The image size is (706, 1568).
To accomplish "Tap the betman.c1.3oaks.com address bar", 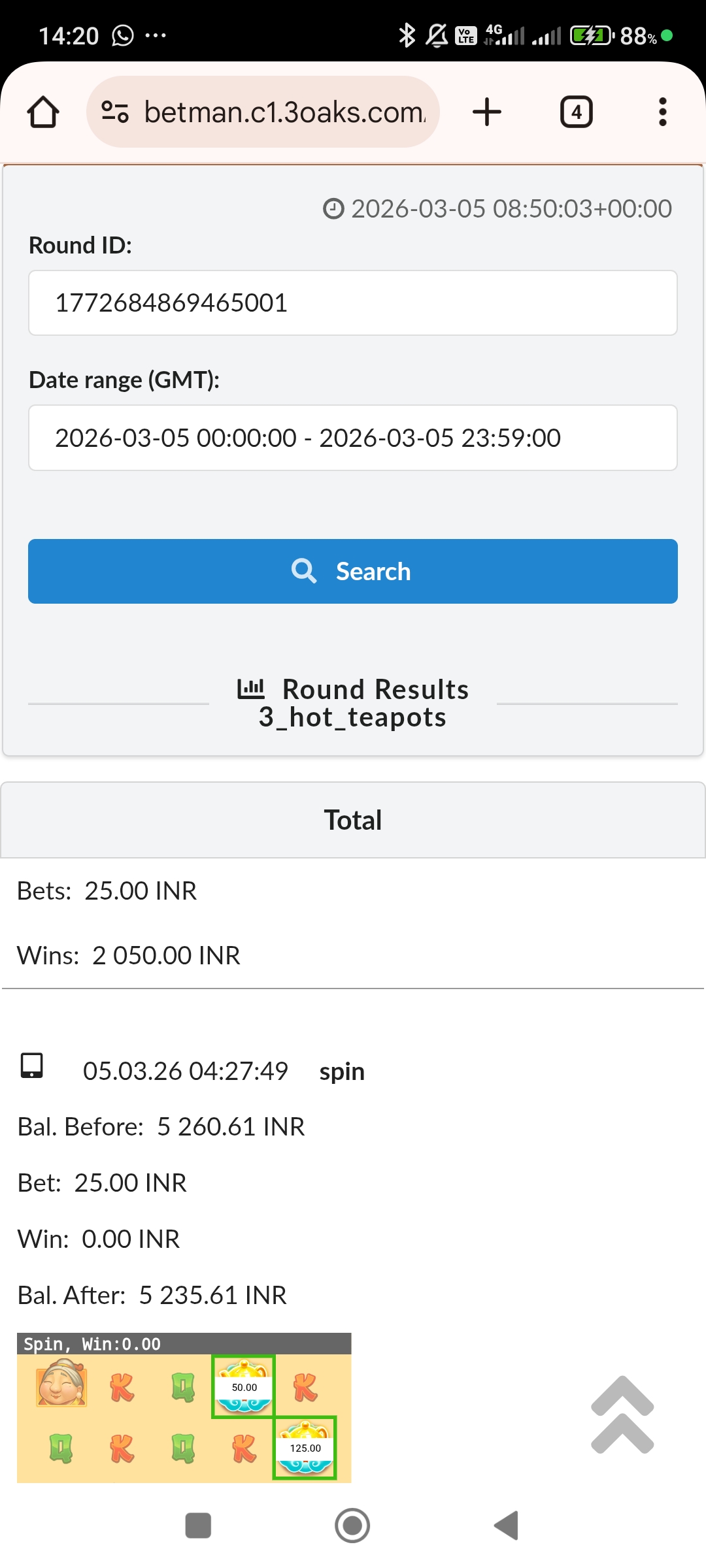I will click(284, 112).
